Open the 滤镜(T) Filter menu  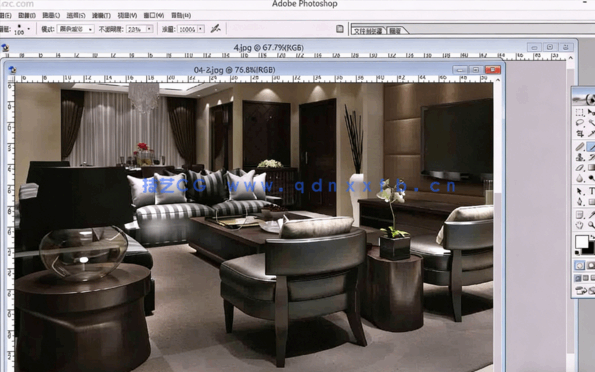101,16
